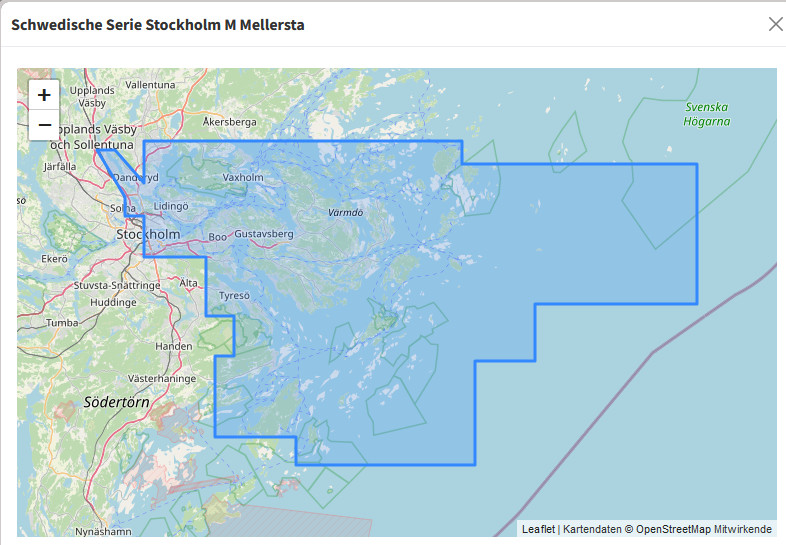Click the dialog title Schwedische Serie text
Image resolution: width=786 pixels, height=545 pixels.
click(157, 24)
